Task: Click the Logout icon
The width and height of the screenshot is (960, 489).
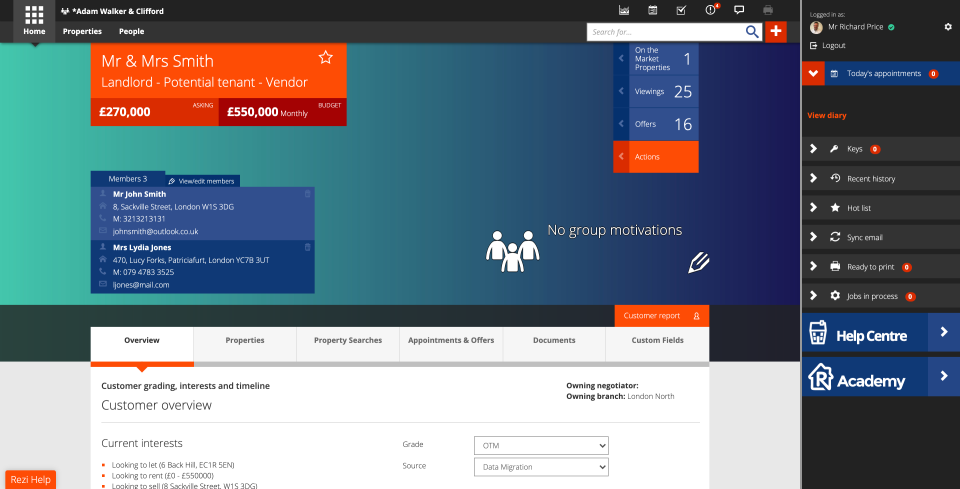Action: coord(814,45)
